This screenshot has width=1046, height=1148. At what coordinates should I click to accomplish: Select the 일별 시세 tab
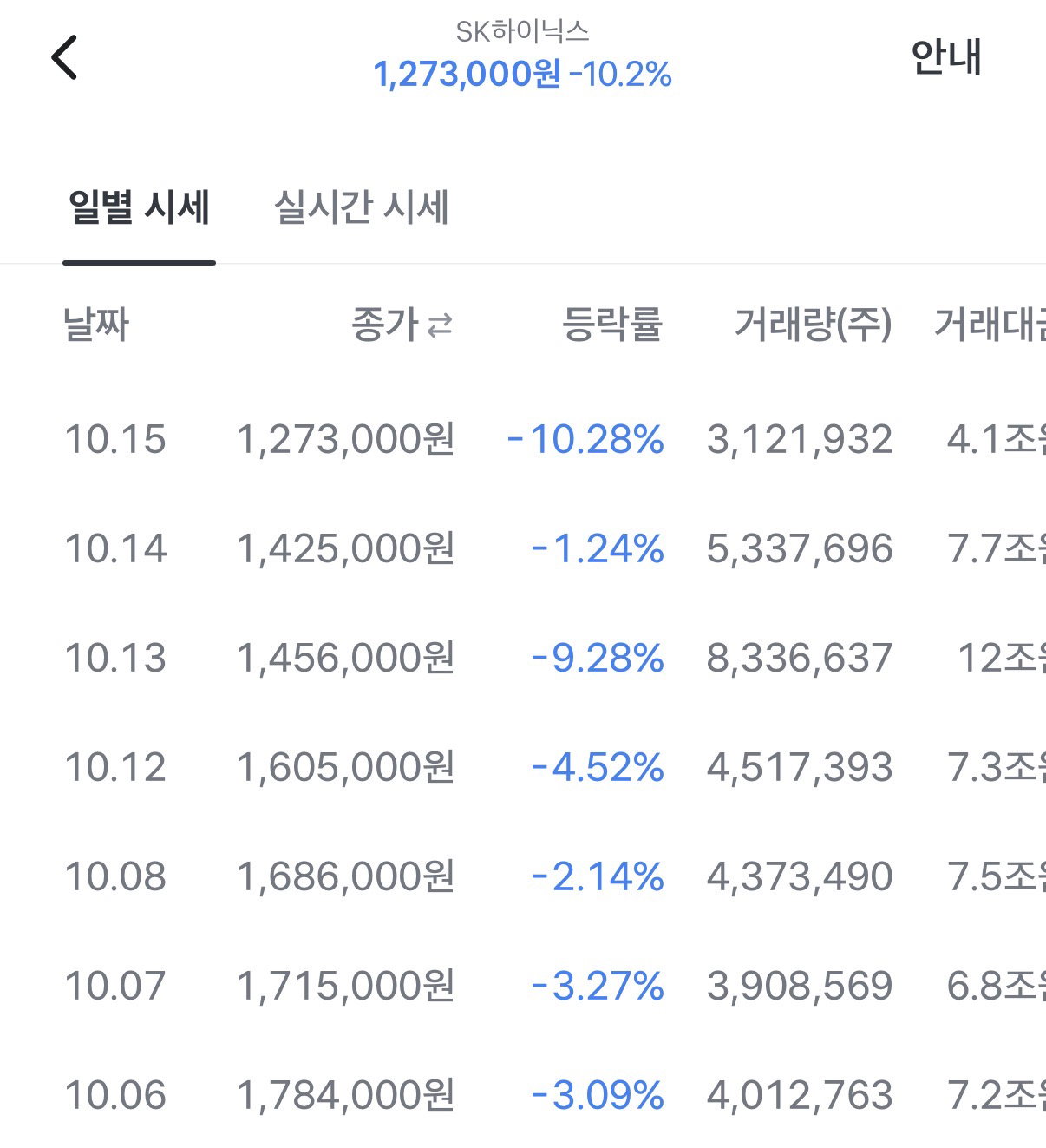click(139, 208)
